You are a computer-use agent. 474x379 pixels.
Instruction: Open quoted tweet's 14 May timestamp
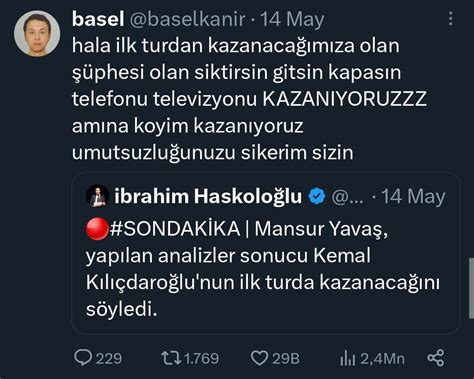coord(413,196)
